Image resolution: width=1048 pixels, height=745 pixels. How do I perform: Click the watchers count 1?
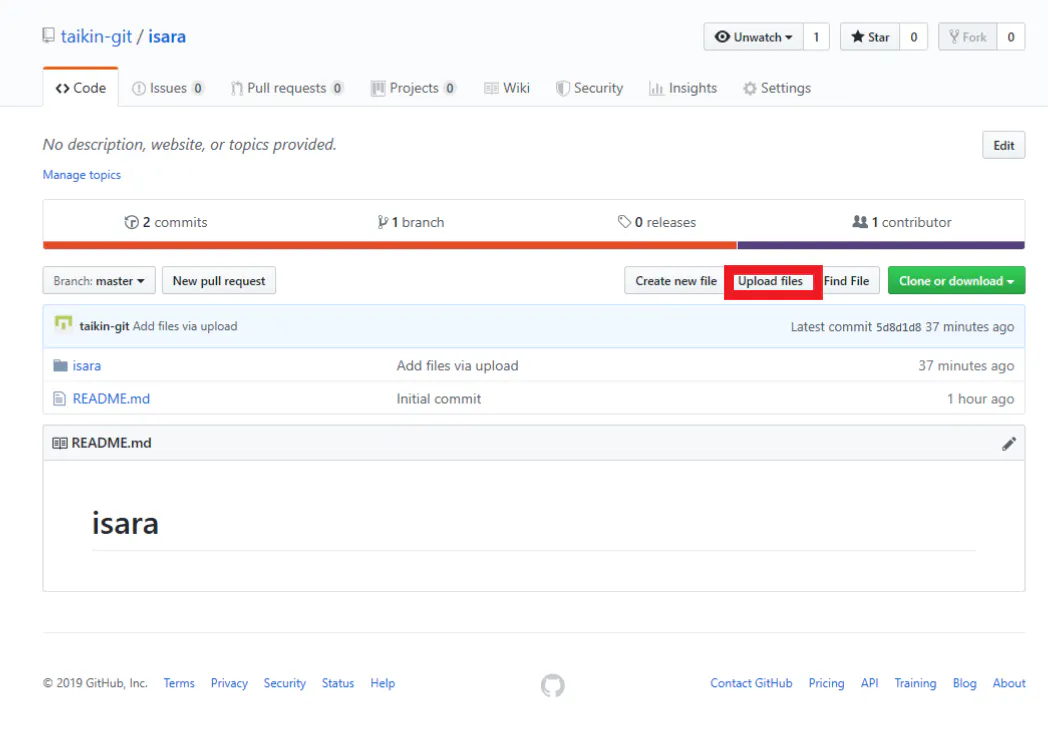click(816, 37)
